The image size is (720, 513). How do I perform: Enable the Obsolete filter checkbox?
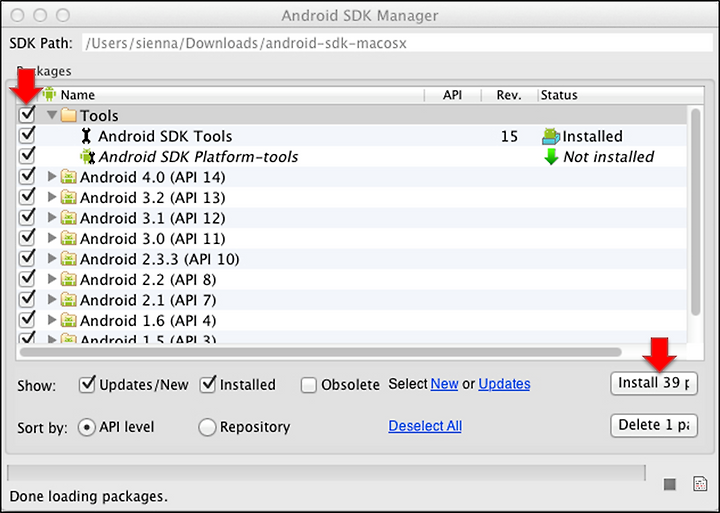tap(309, 385)
